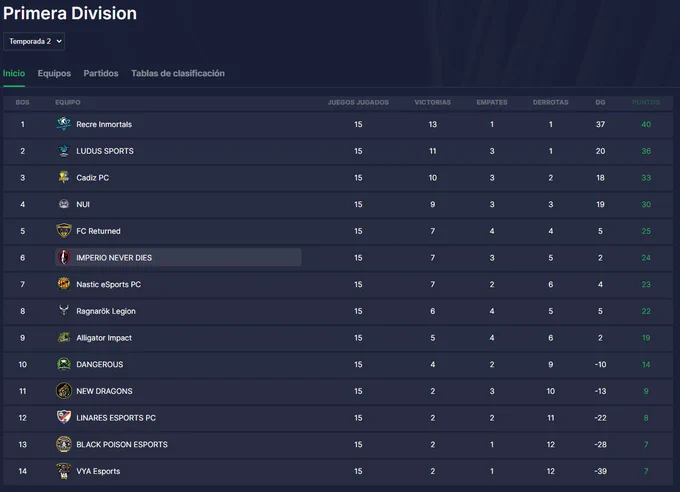680x492 pixels.
Task: Click Recre Inmortals victories value 13
Action: [432, 125]
